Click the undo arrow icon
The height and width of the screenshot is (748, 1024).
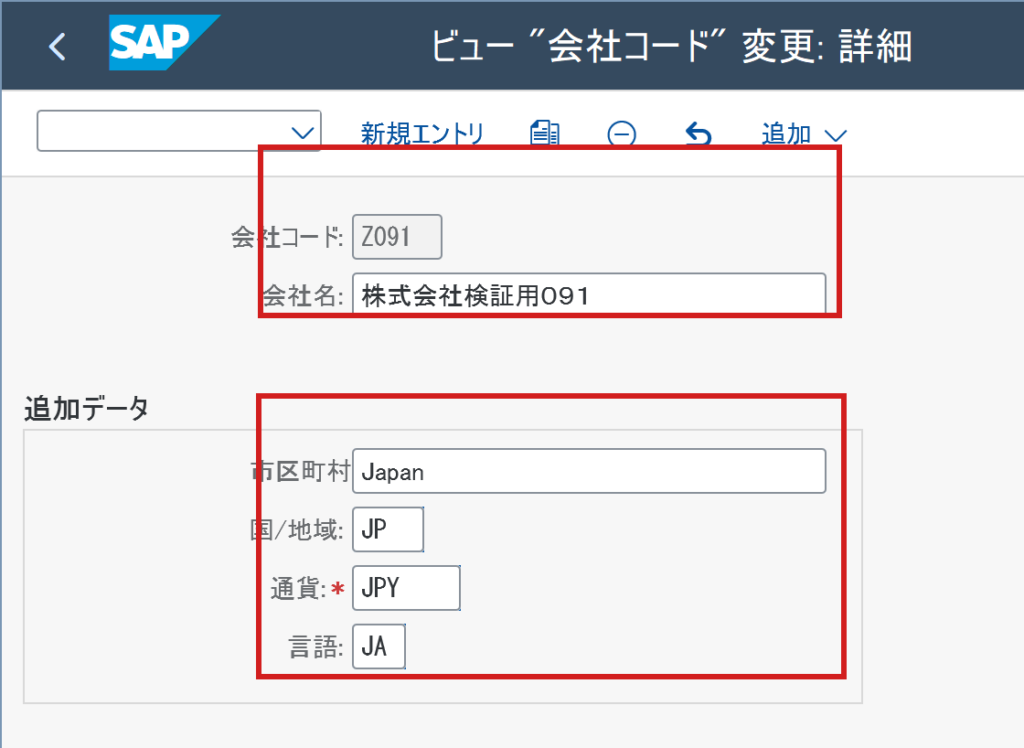coord(698,134)
